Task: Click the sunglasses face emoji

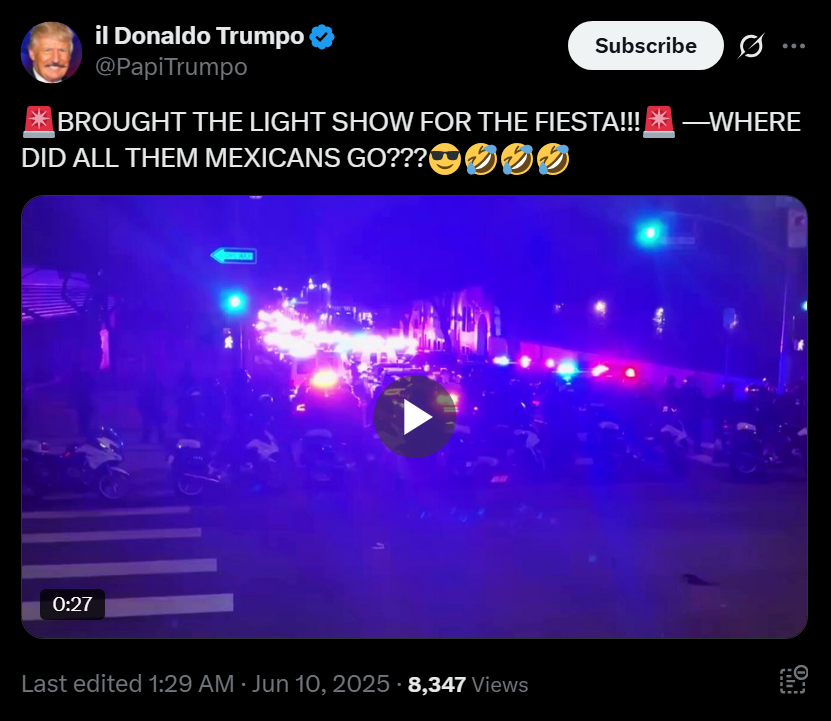Action: click(445, 159)
